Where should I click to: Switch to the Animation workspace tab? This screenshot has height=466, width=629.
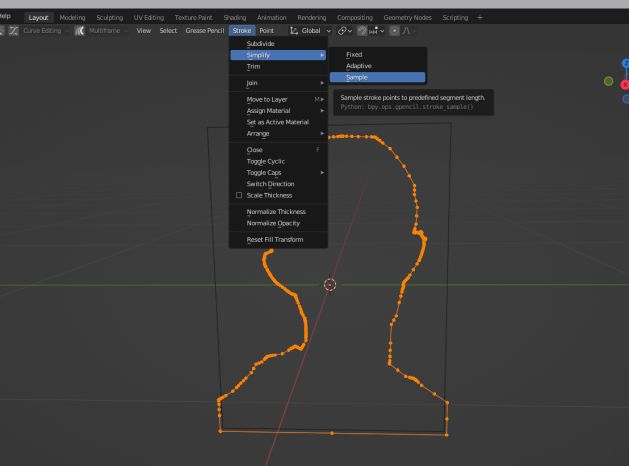272,18
